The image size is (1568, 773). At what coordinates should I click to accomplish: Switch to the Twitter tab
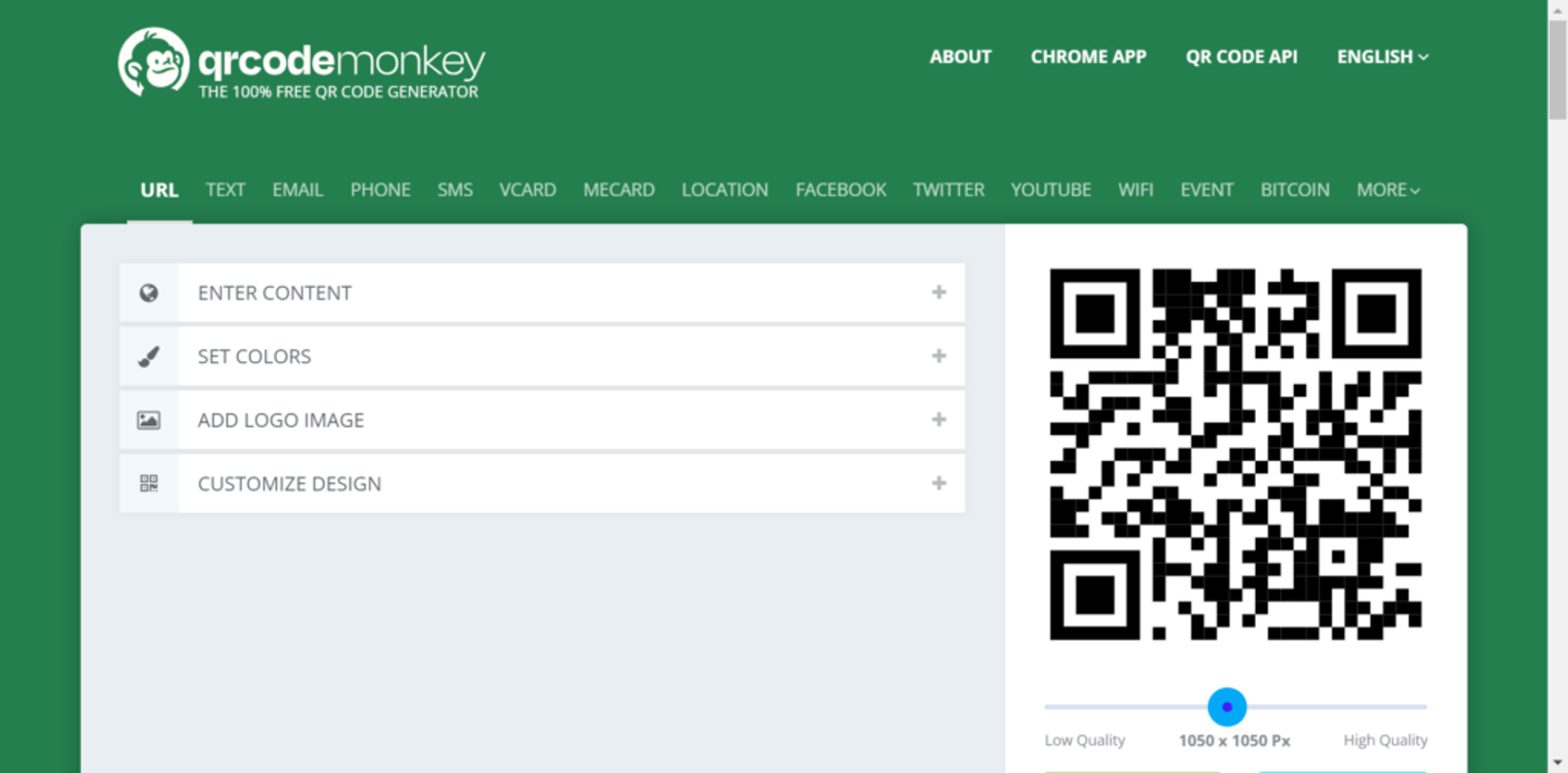(x=948, y=190)
